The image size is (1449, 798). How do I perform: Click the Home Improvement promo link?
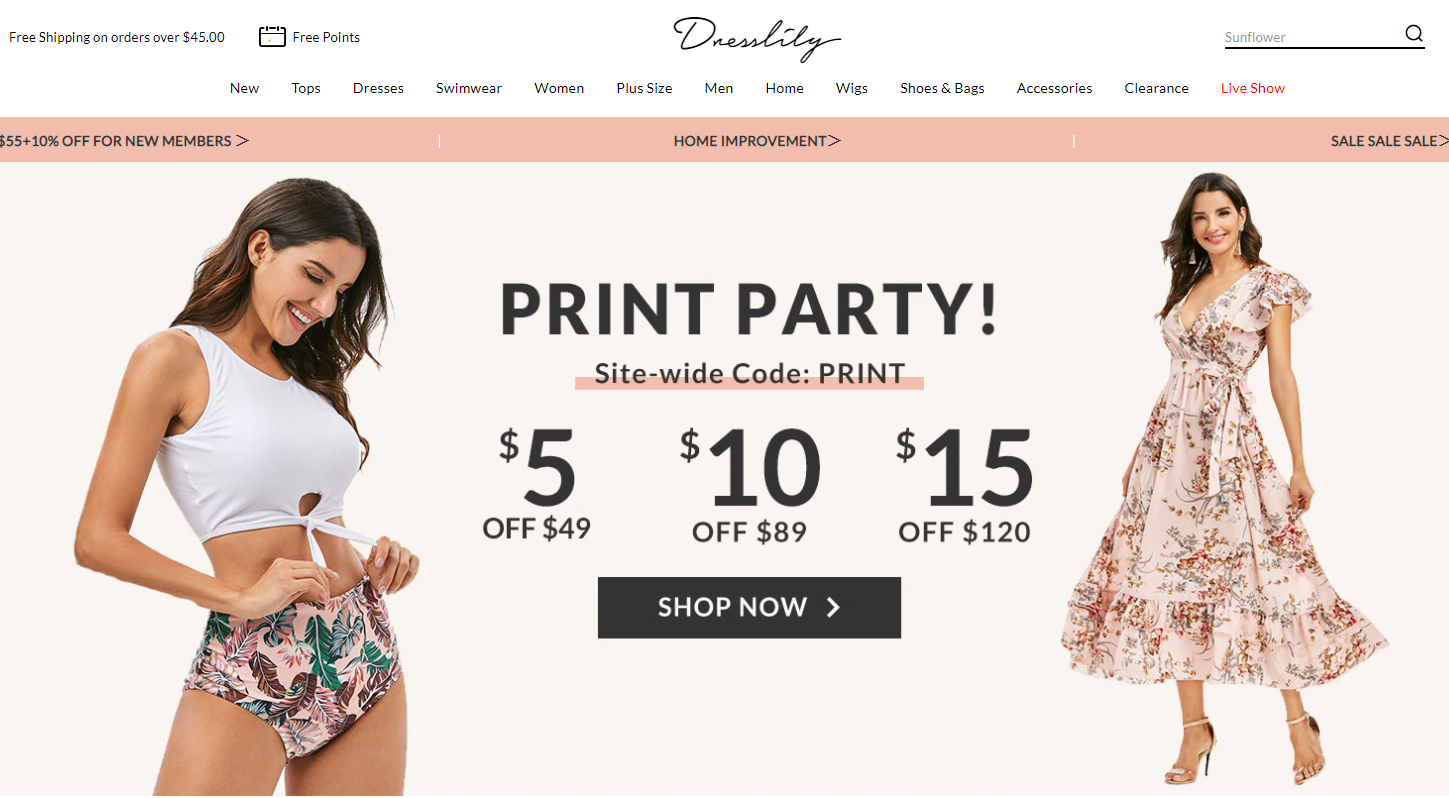(x=750, y=141)
